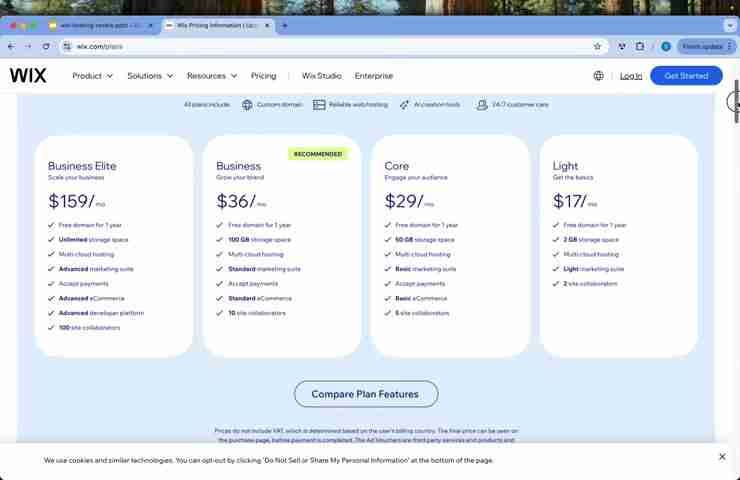The image size is (740, 480).
Task: Click the globe language selector icon
Action: coord(598,76)
